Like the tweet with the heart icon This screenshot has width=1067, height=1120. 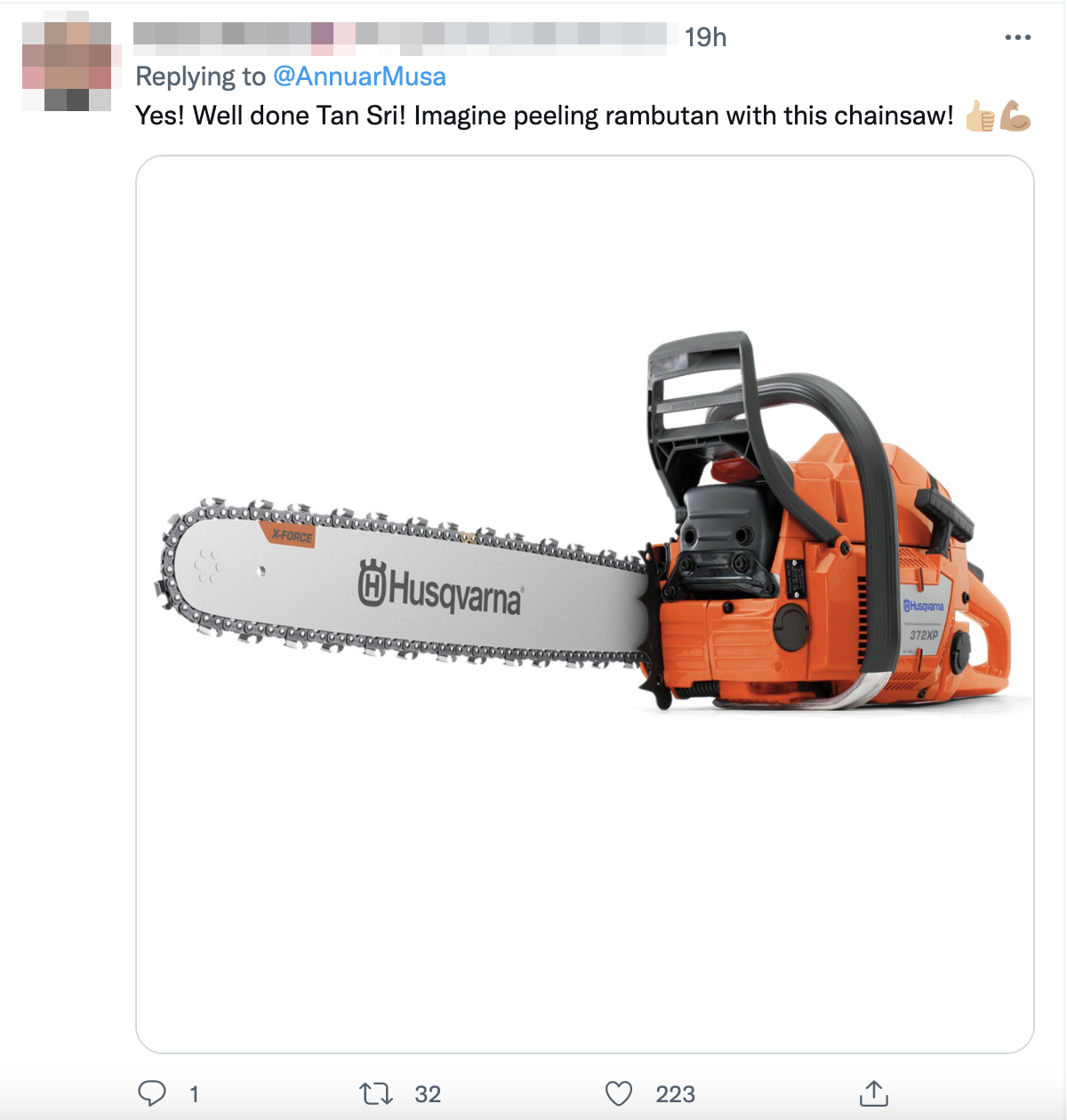[x=619, y=1093]
